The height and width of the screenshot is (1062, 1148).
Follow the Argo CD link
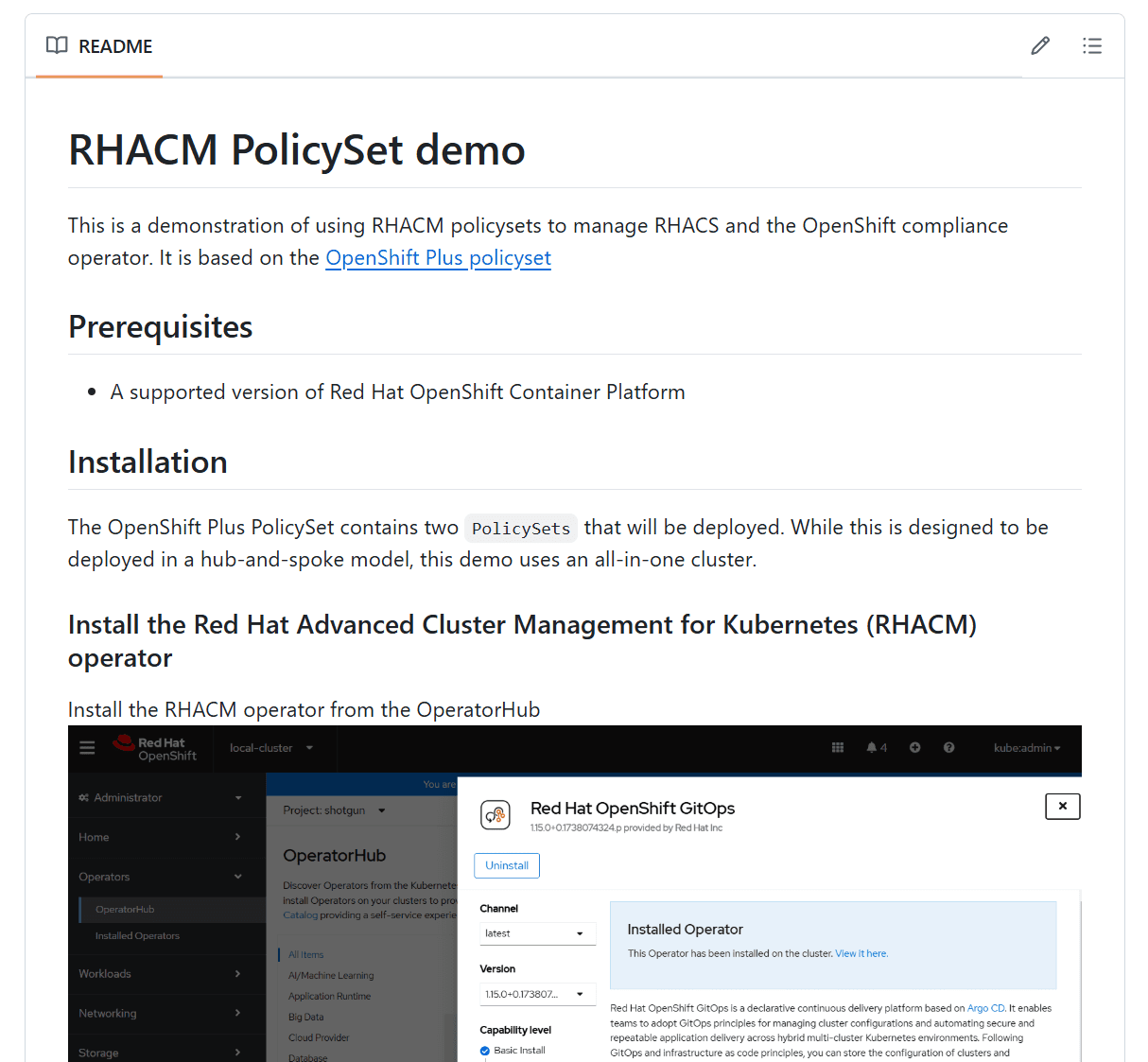[985, 1008]
